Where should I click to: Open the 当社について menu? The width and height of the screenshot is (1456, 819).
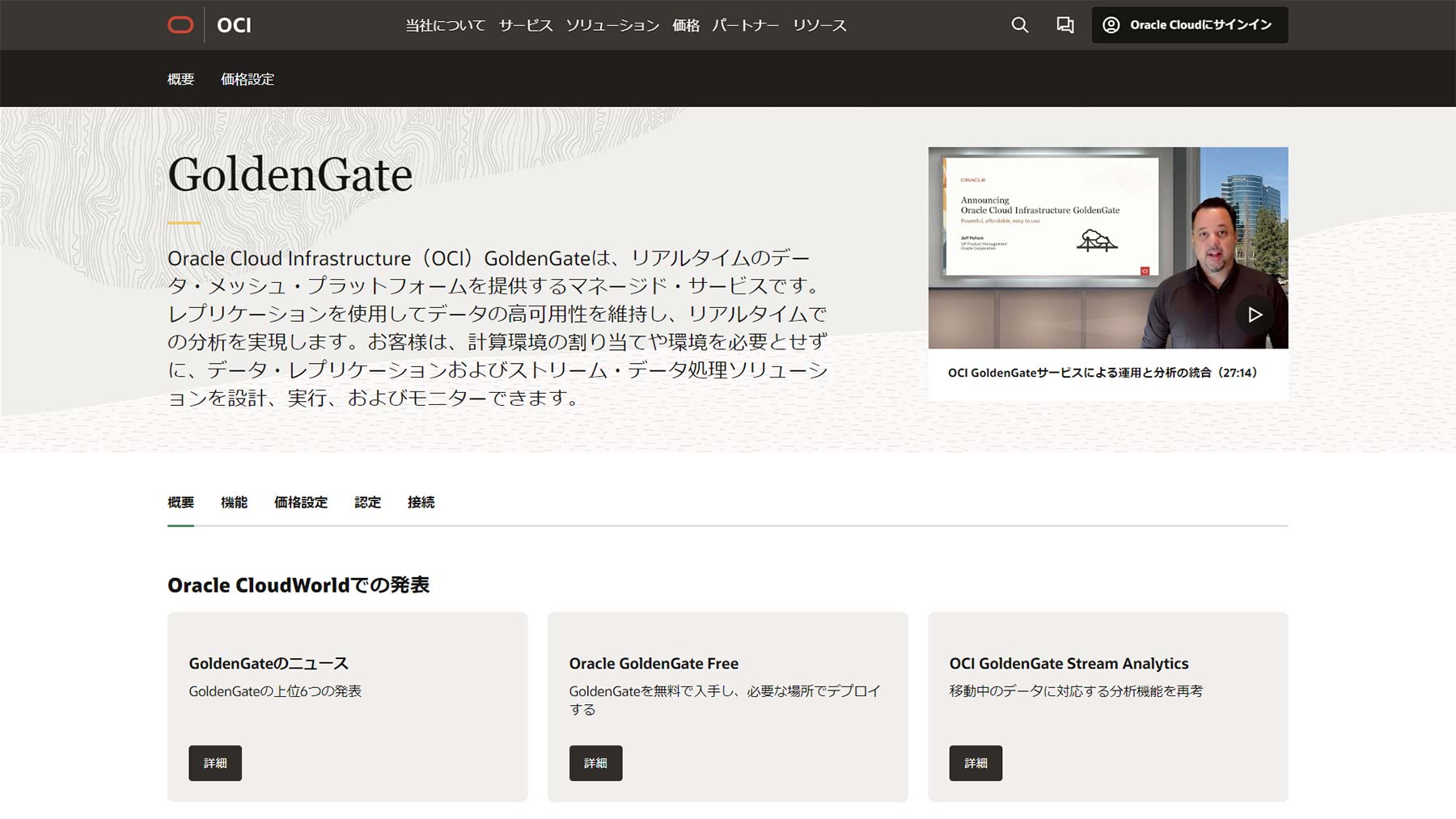point(446,26)
